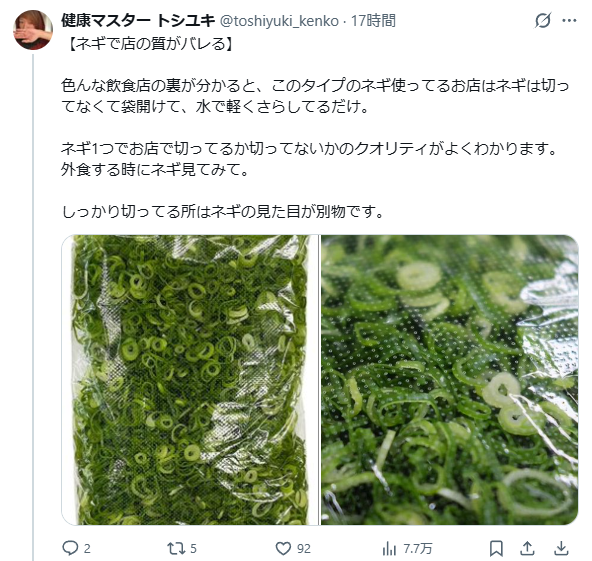
Task: Open display name 健康マスター トシユキ
Action: [x=138, y=20]
